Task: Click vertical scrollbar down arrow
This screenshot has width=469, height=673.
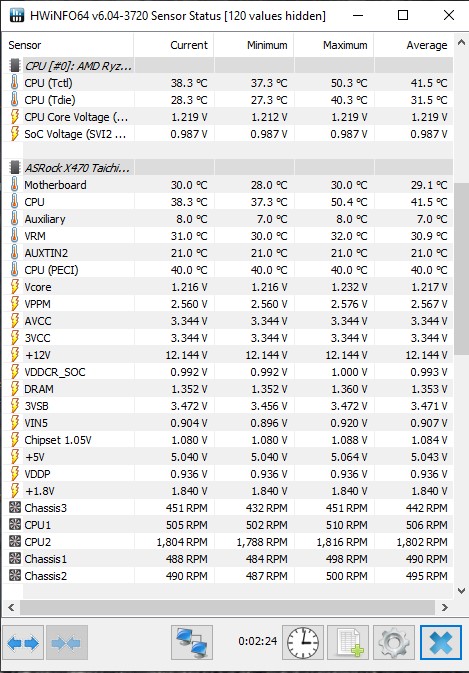Action: pyautogui.click(x=462, y=591)
